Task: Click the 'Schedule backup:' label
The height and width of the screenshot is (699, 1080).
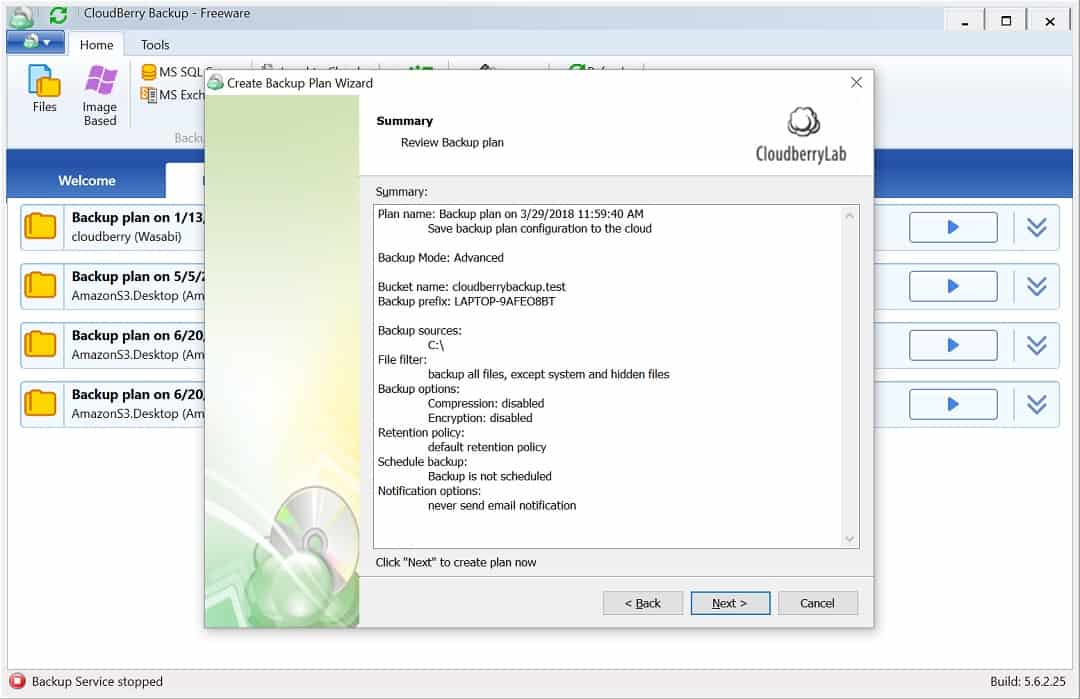Action: pyautogui.click(x=422, y=461)
